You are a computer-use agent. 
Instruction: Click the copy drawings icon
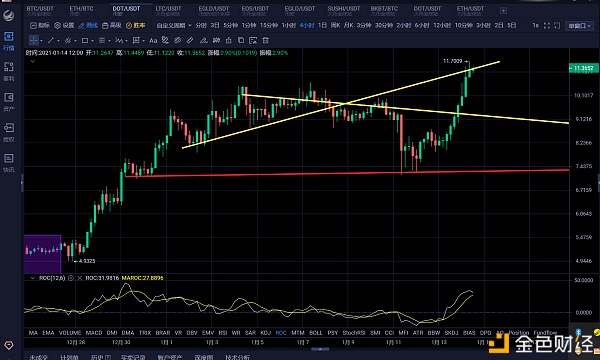click(x=241, y=40)
